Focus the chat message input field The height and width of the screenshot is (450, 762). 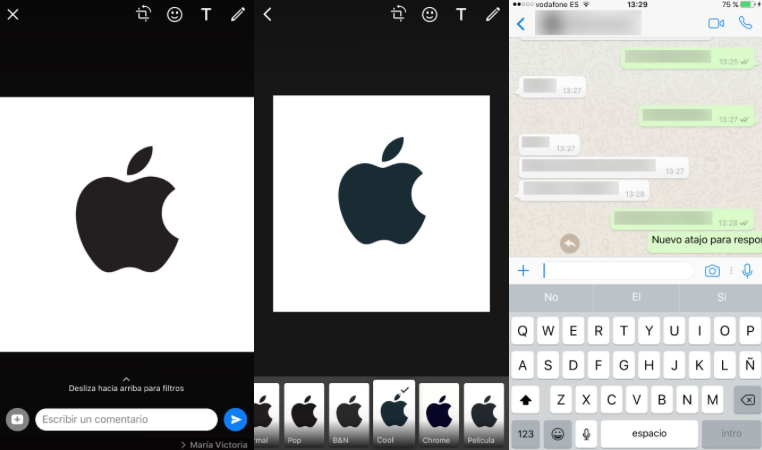coord(616,271)
